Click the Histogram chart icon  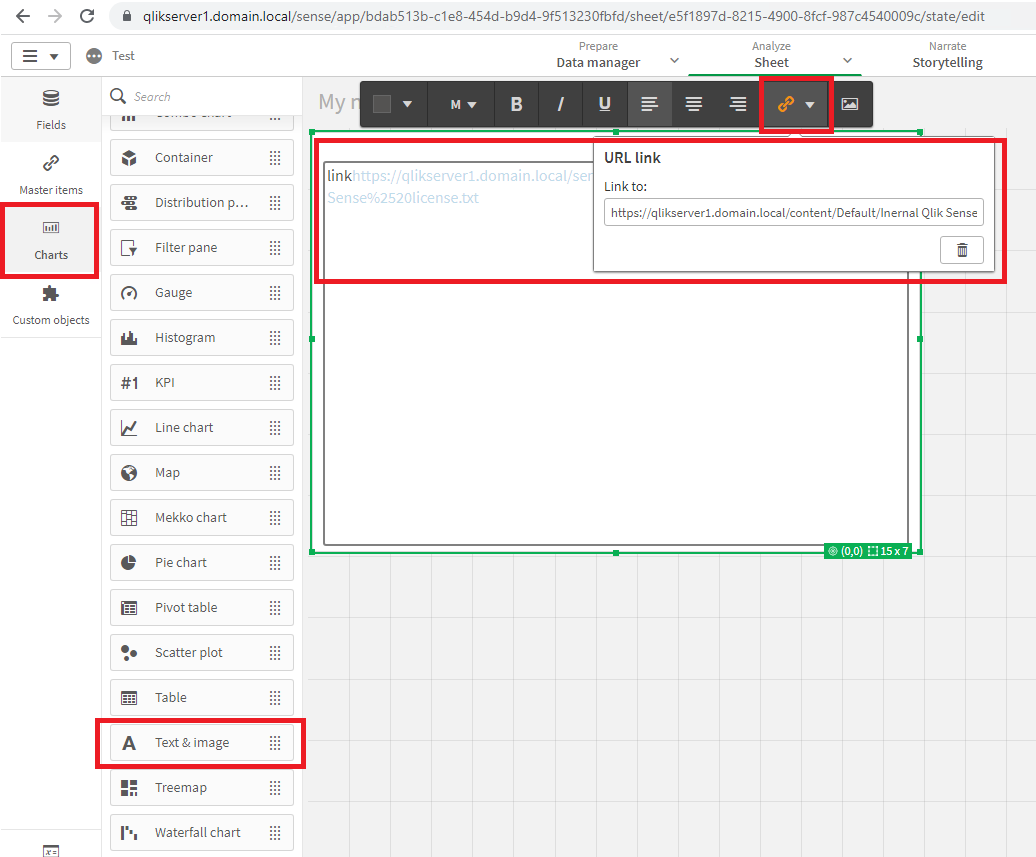129,338
